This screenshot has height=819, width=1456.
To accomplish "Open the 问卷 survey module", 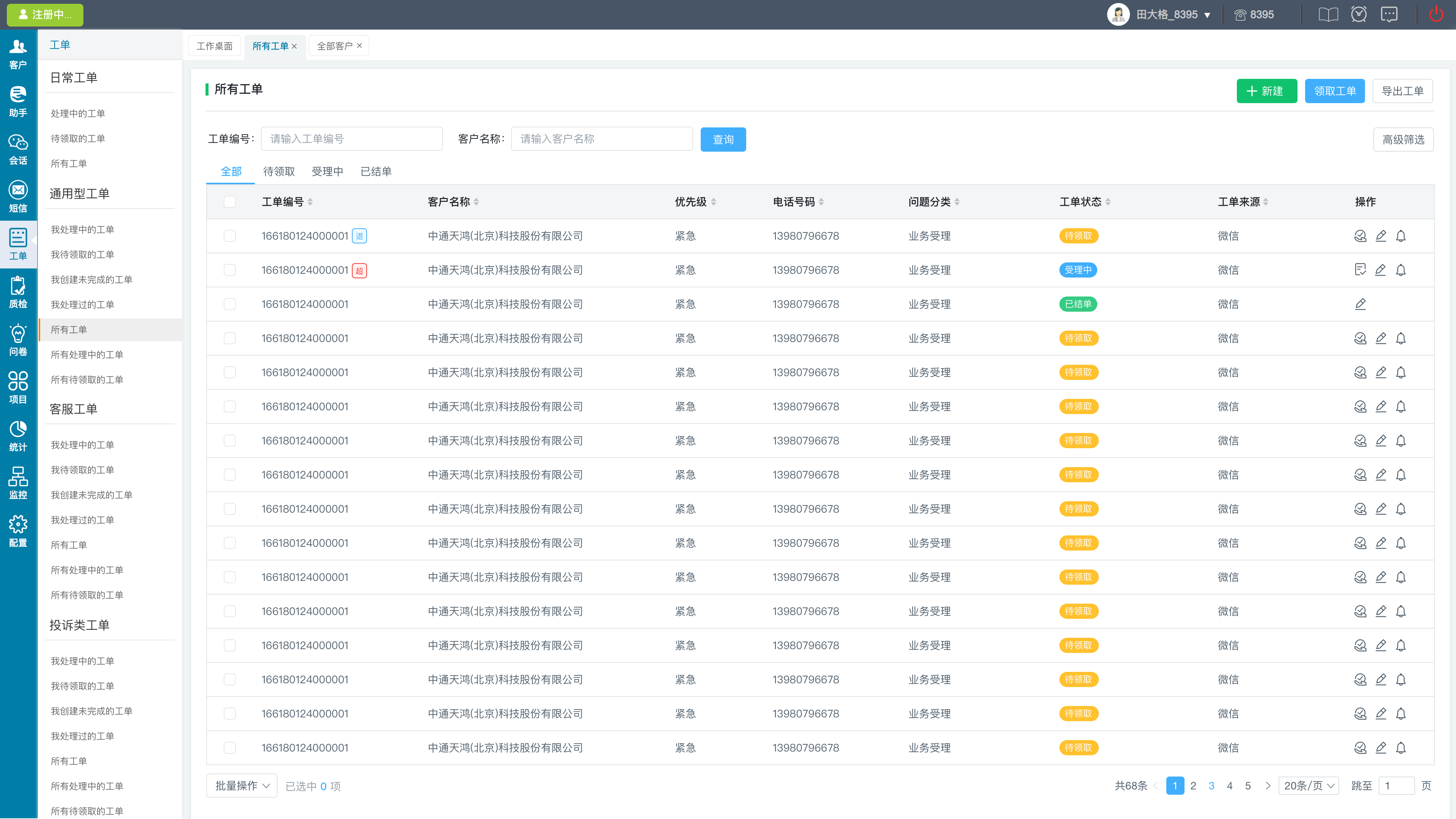I will point(18,341).
